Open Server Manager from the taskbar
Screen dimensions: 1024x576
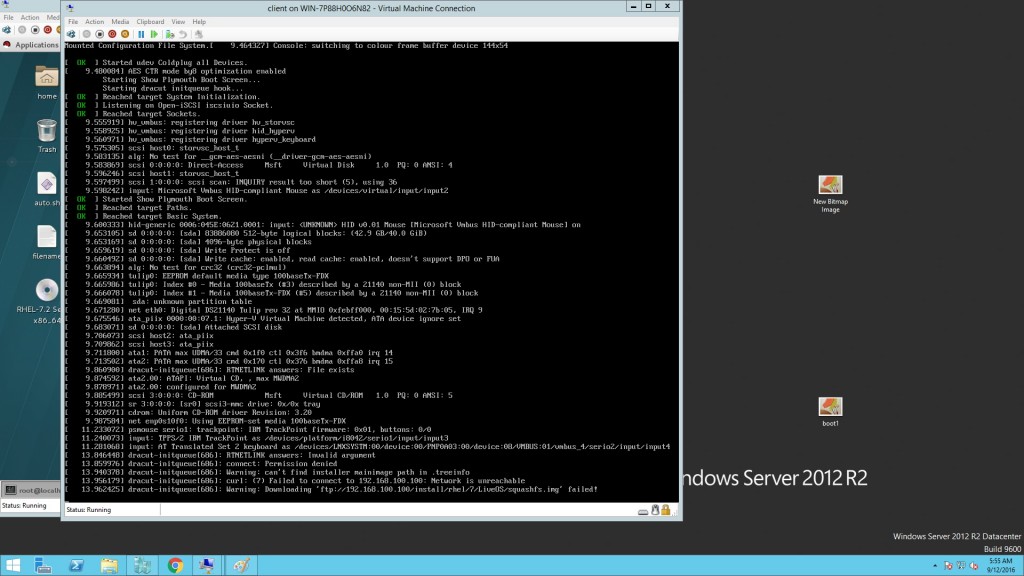pos(43,565)
